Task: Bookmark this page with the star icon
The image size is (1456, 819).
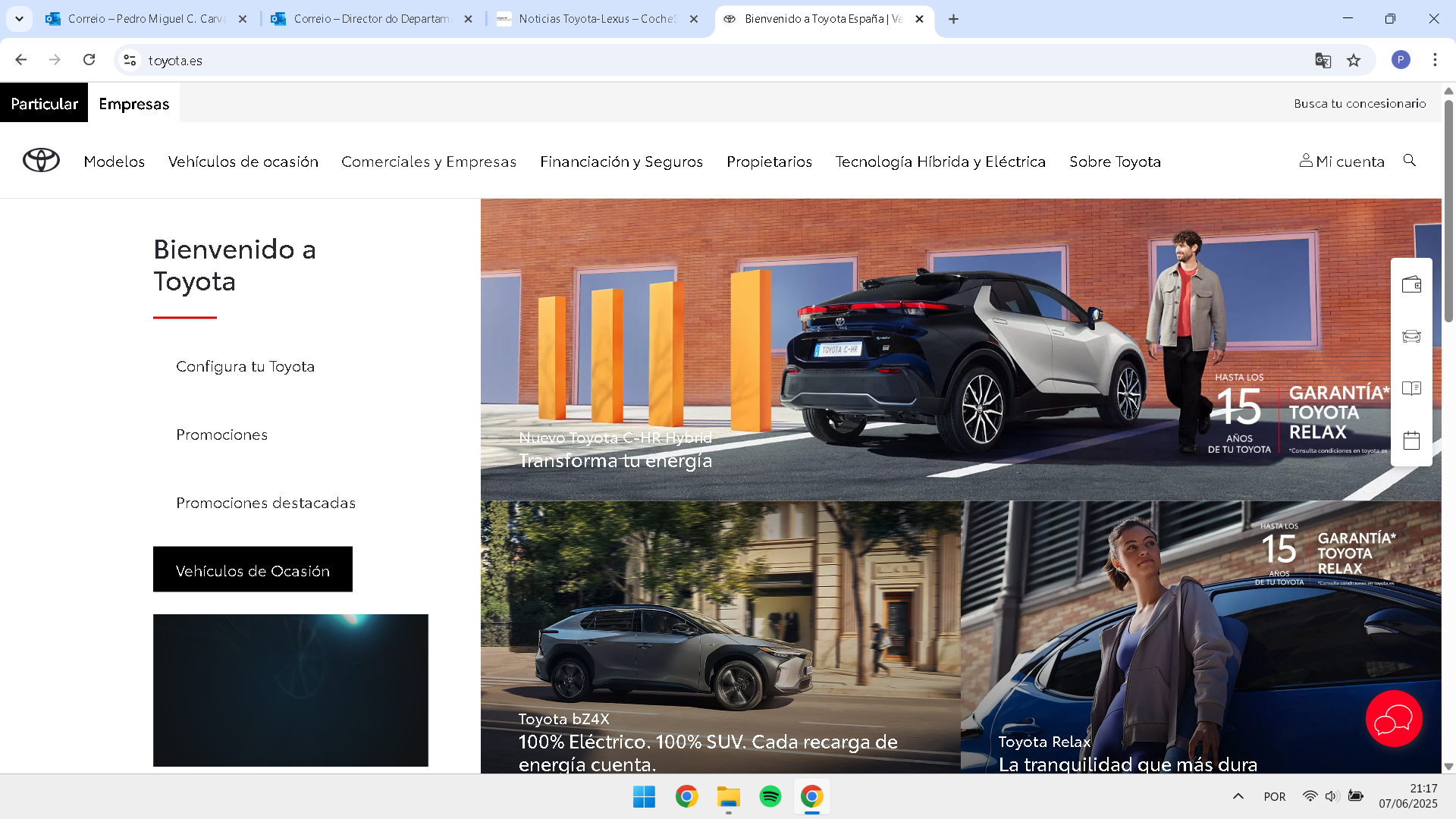Action: point(1354,61)
